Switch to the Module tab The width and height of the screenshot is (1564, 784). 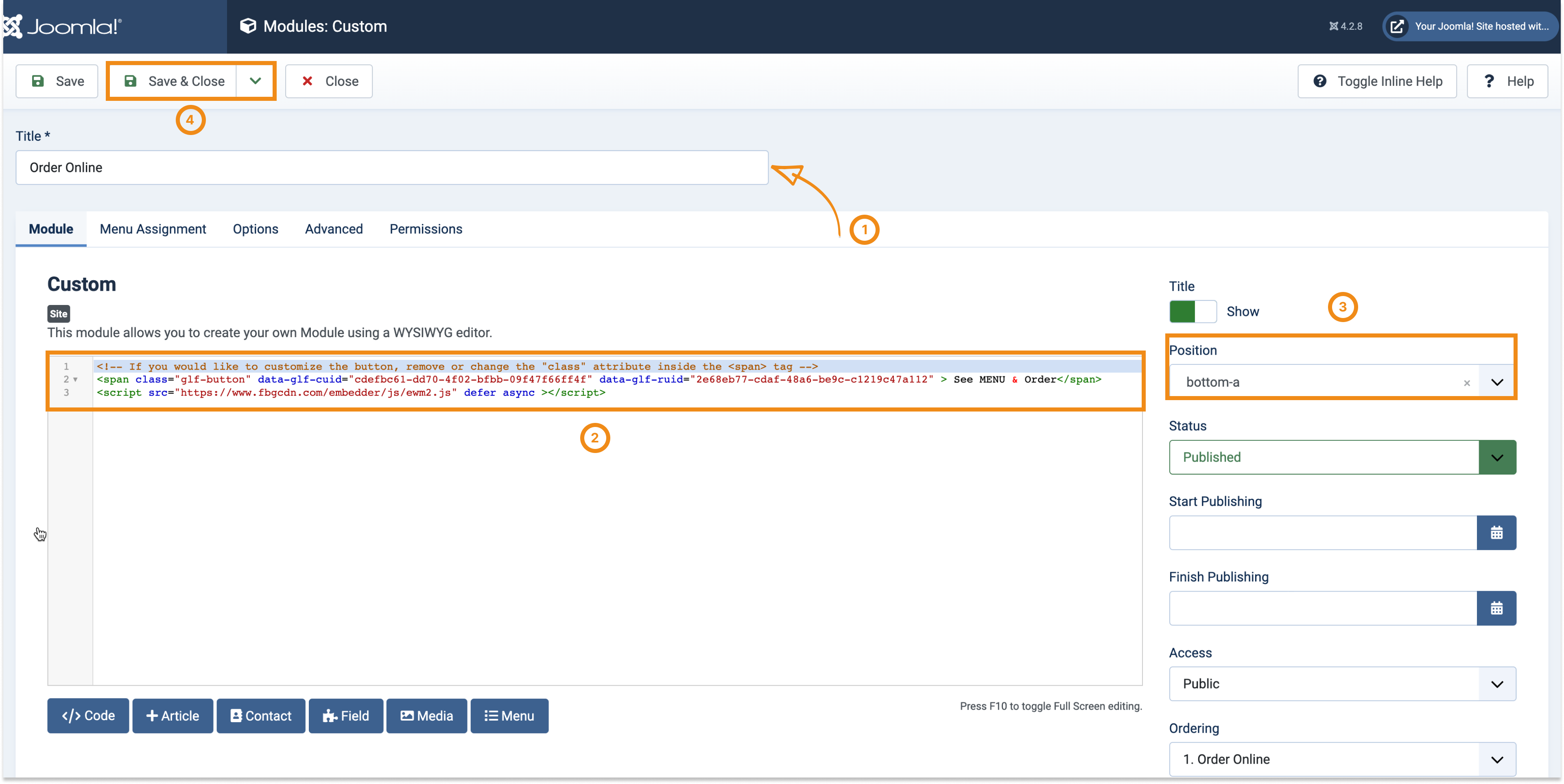pos(51,229)
